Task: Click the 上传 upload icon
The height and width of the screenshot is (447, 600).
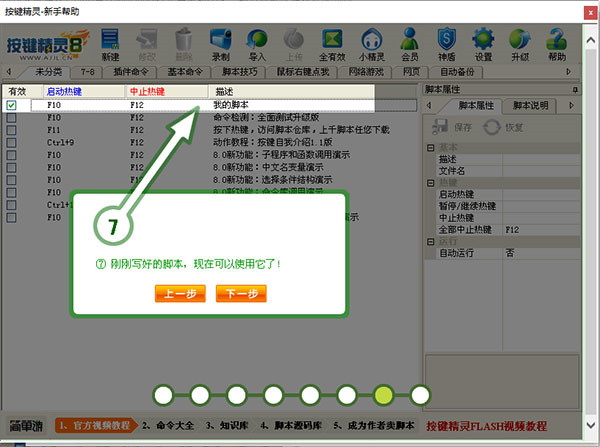Action: pos(294,44)
